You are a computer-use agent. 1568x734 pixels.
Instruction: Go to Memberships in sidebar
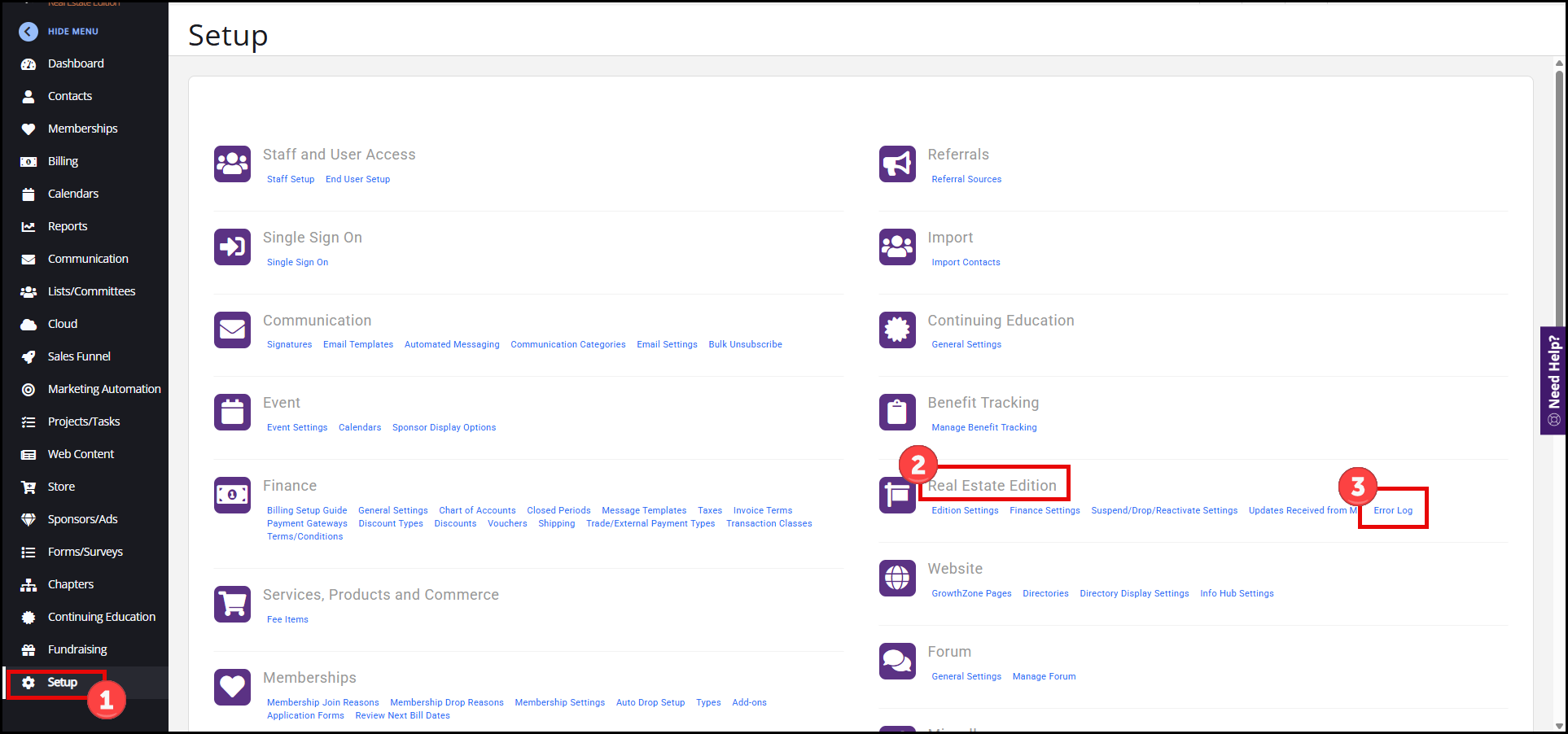[82, 129]
